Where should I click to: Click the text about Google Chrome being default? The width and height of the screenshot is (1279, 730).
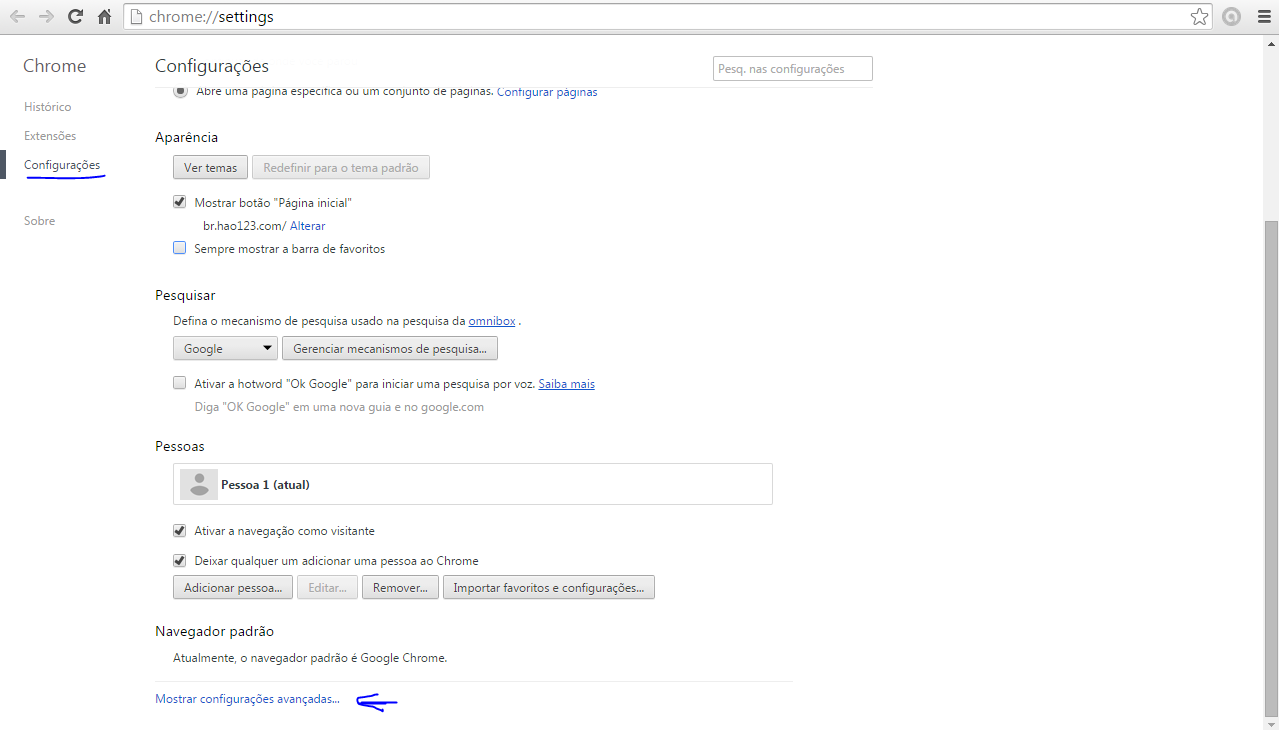[310, 658]
